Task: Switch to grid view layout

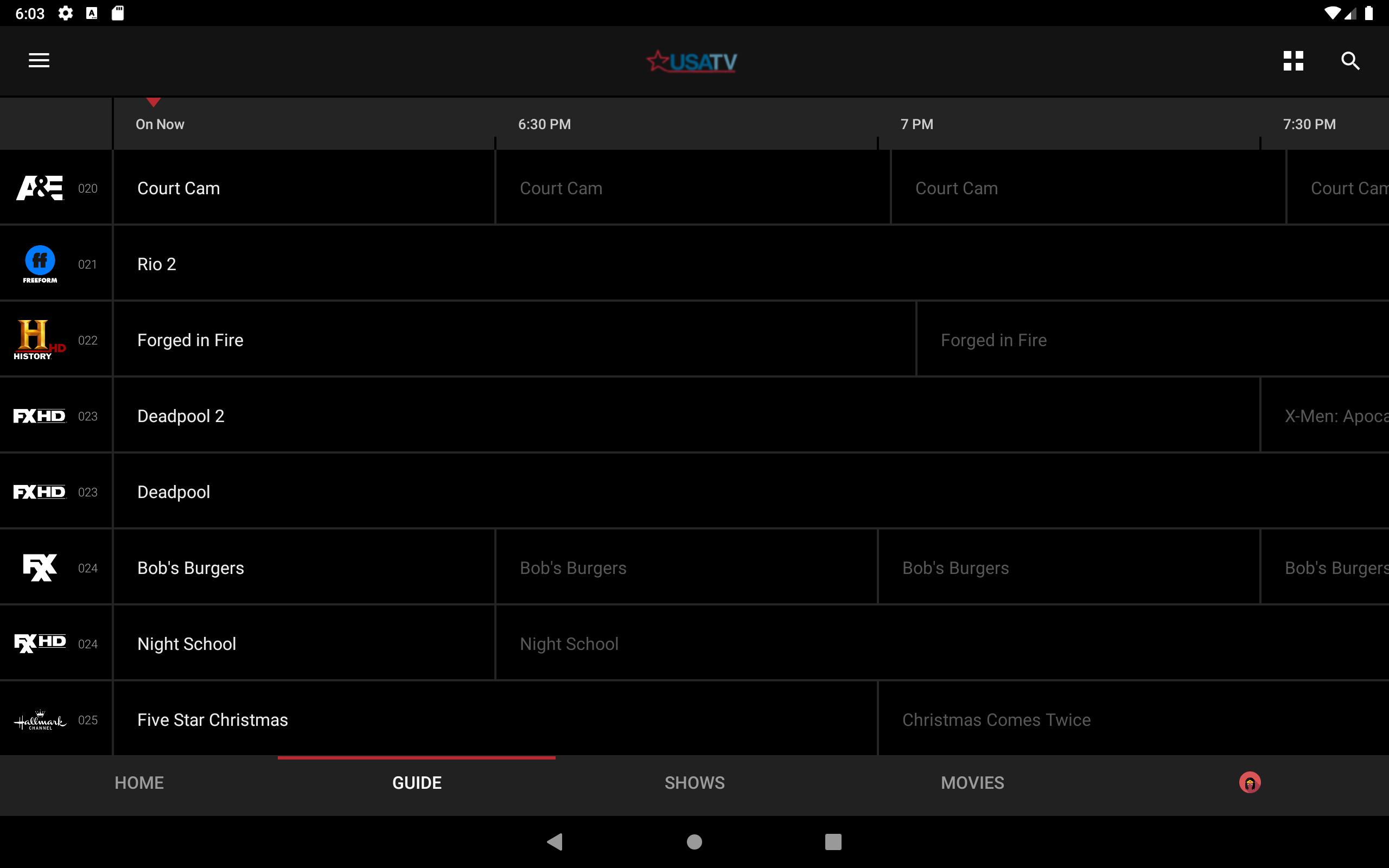Action: 1293,60
